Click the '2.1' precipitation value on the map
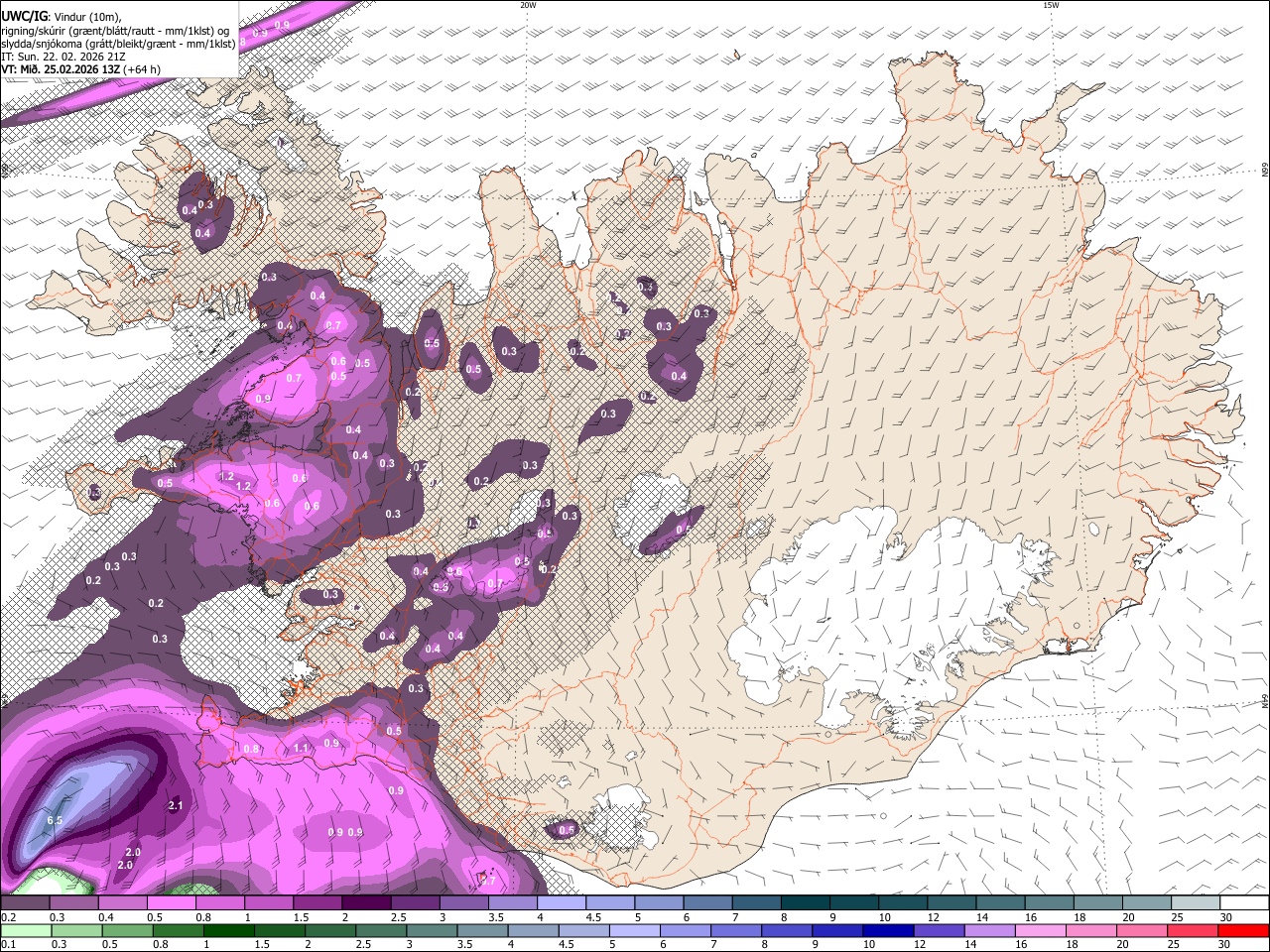 (x=176, y=805)
